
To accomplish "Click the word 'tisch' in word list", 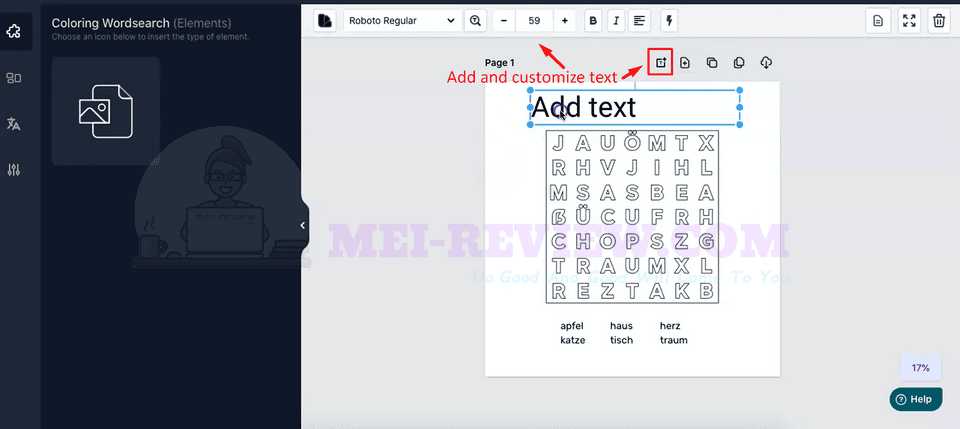I will [x=621, y=340].
